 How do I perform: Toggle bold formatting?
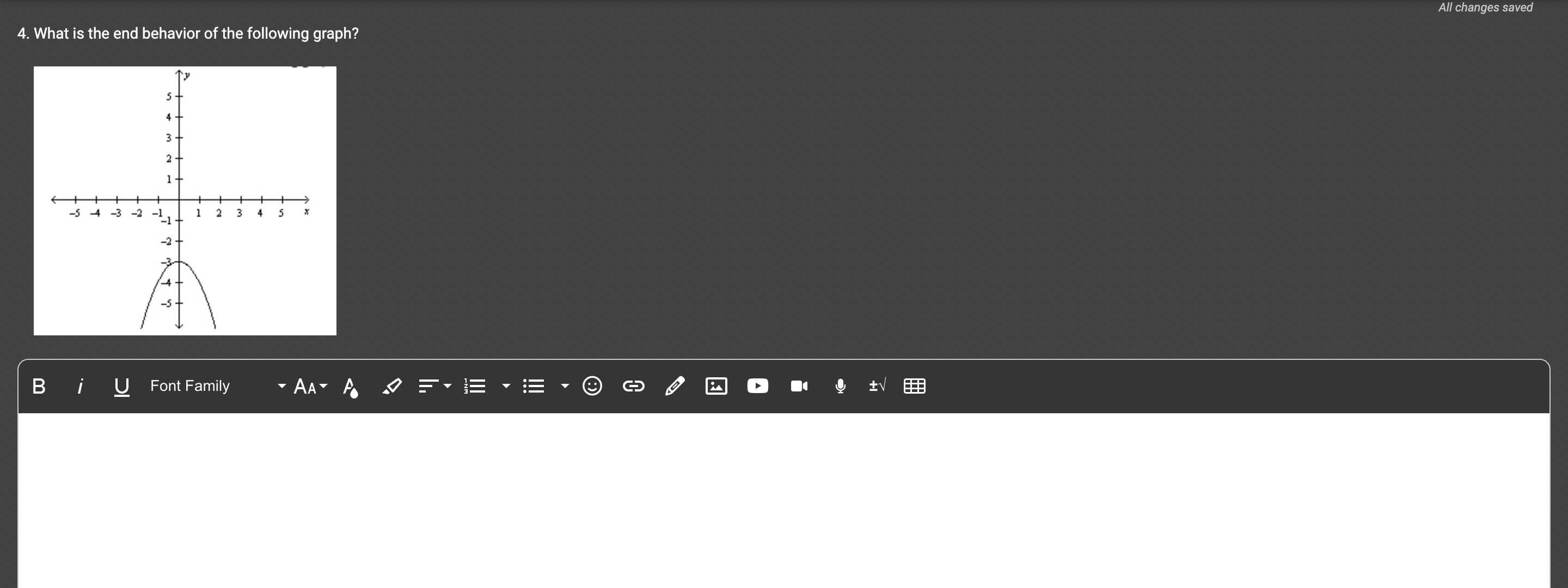tap(38, 386)
